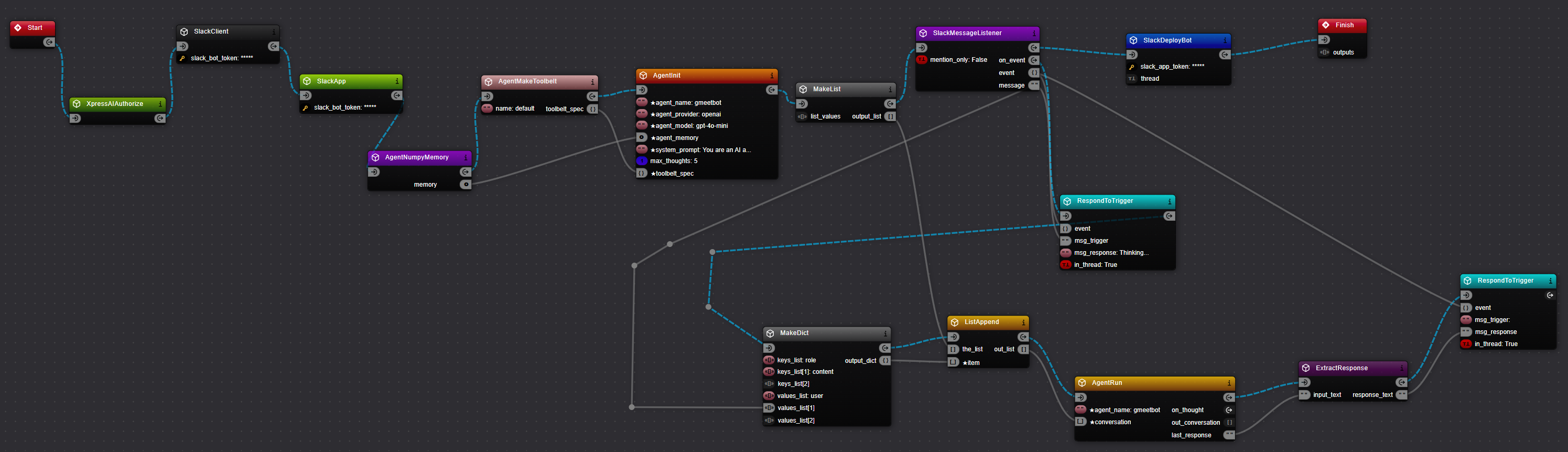Click the AgentRun on_thought branch port

tap(1229, 410)
